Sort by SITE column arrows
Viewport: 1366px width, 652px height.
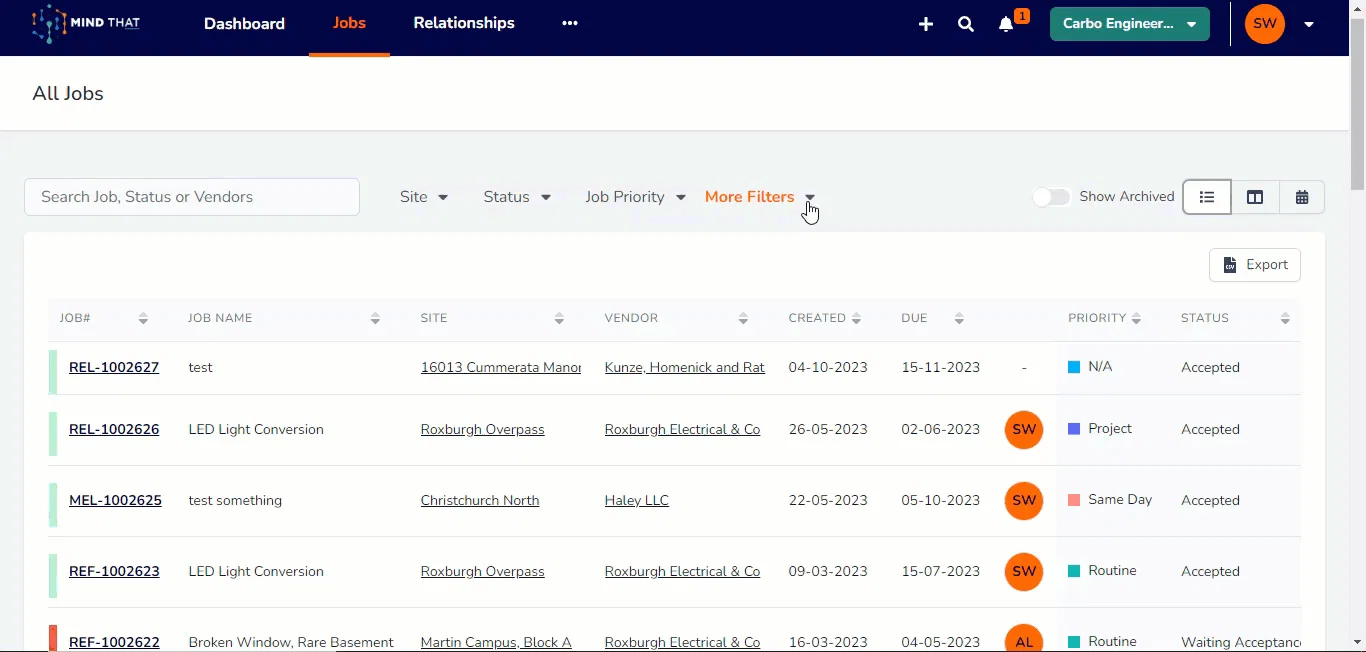tap(559, 319)
